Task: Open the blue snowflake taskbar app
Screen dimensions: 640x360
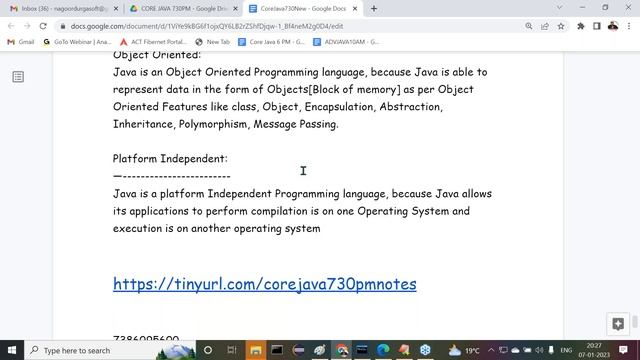Action: click(x=425, y=350)
